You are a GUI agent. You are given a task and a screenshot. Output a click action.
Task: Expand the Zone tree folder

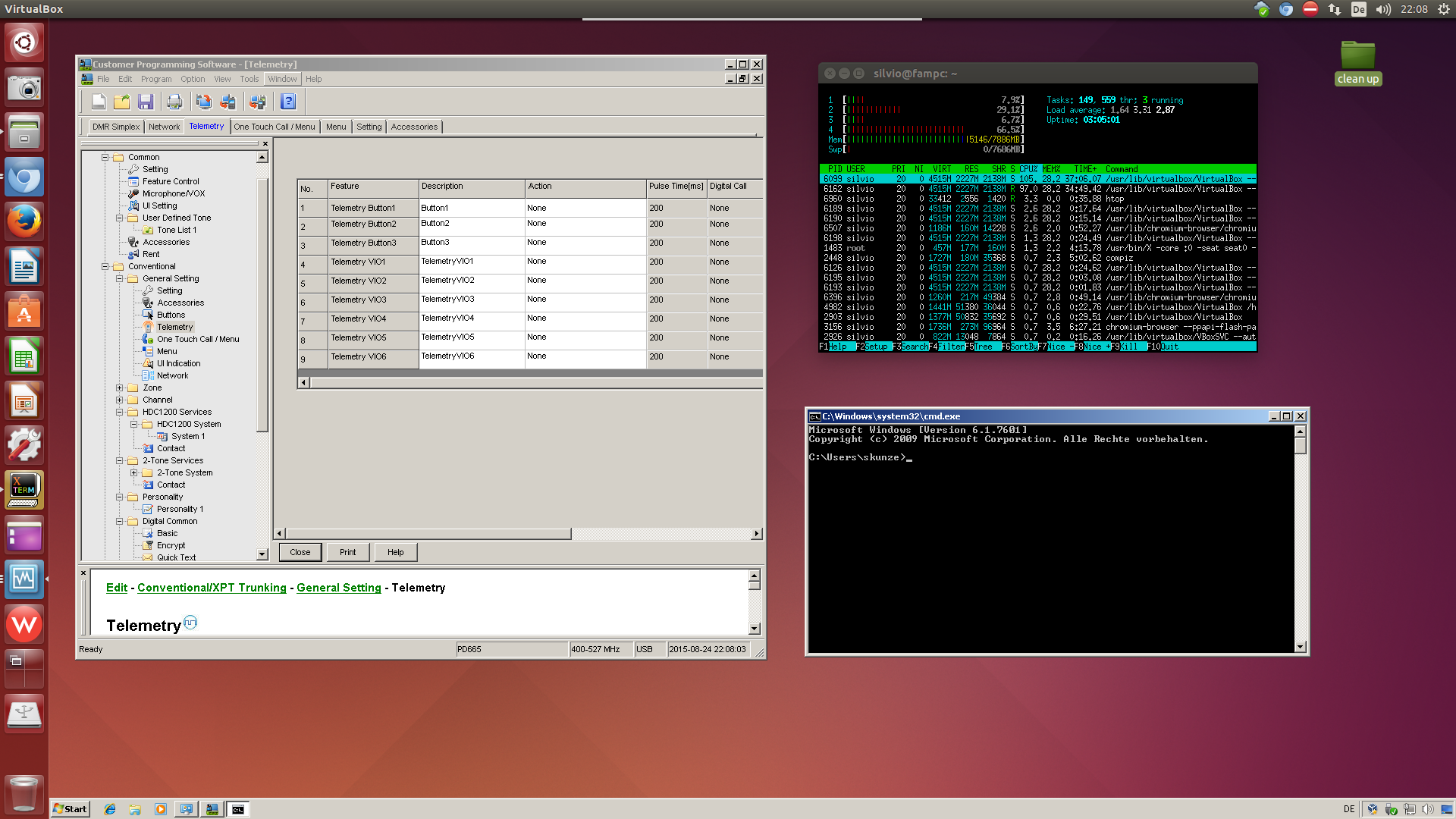pyautogui.click(x=119, y=388)
